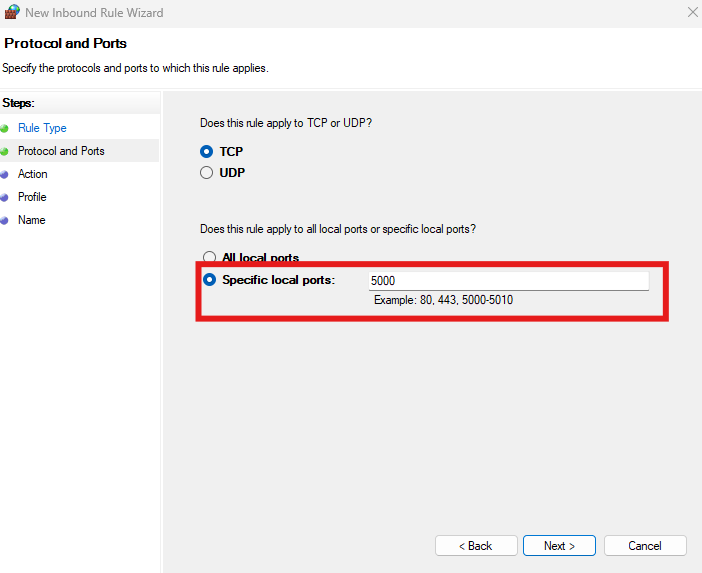Click the green bullet beside Rule Type
702x573 pixels.
(x=5, y=128)
